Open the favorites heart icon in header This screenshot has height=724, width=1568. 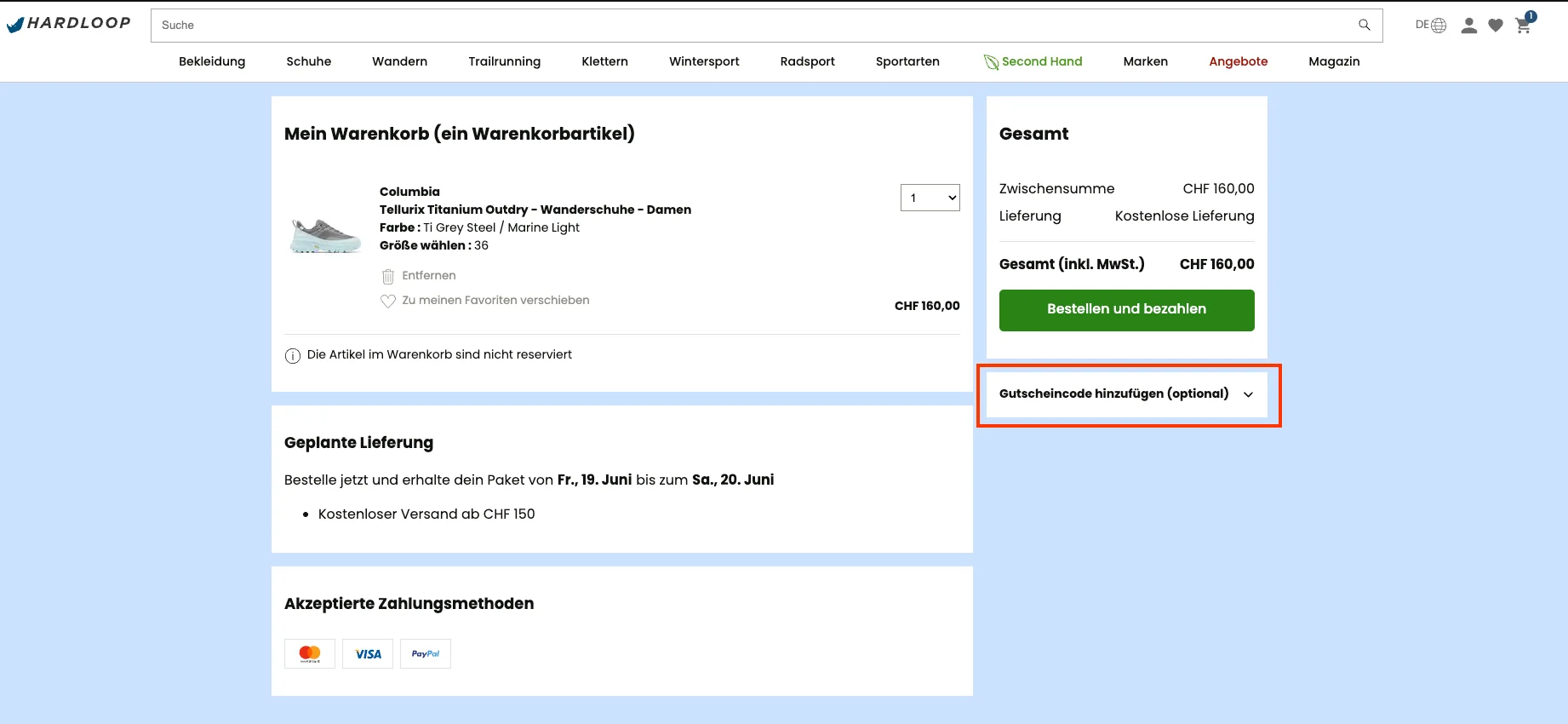click(1496, 26)
